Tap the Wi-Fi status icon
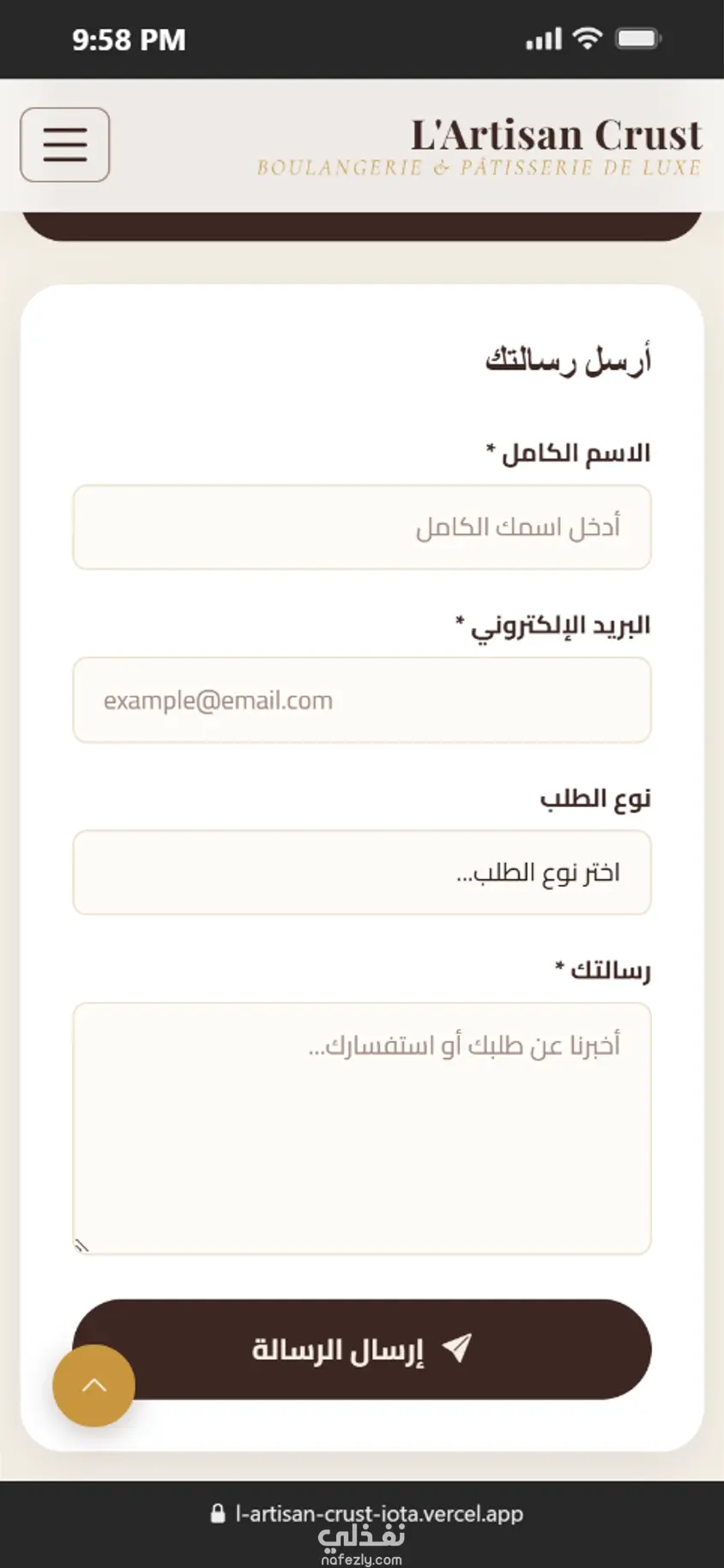 tap(588, 39)
